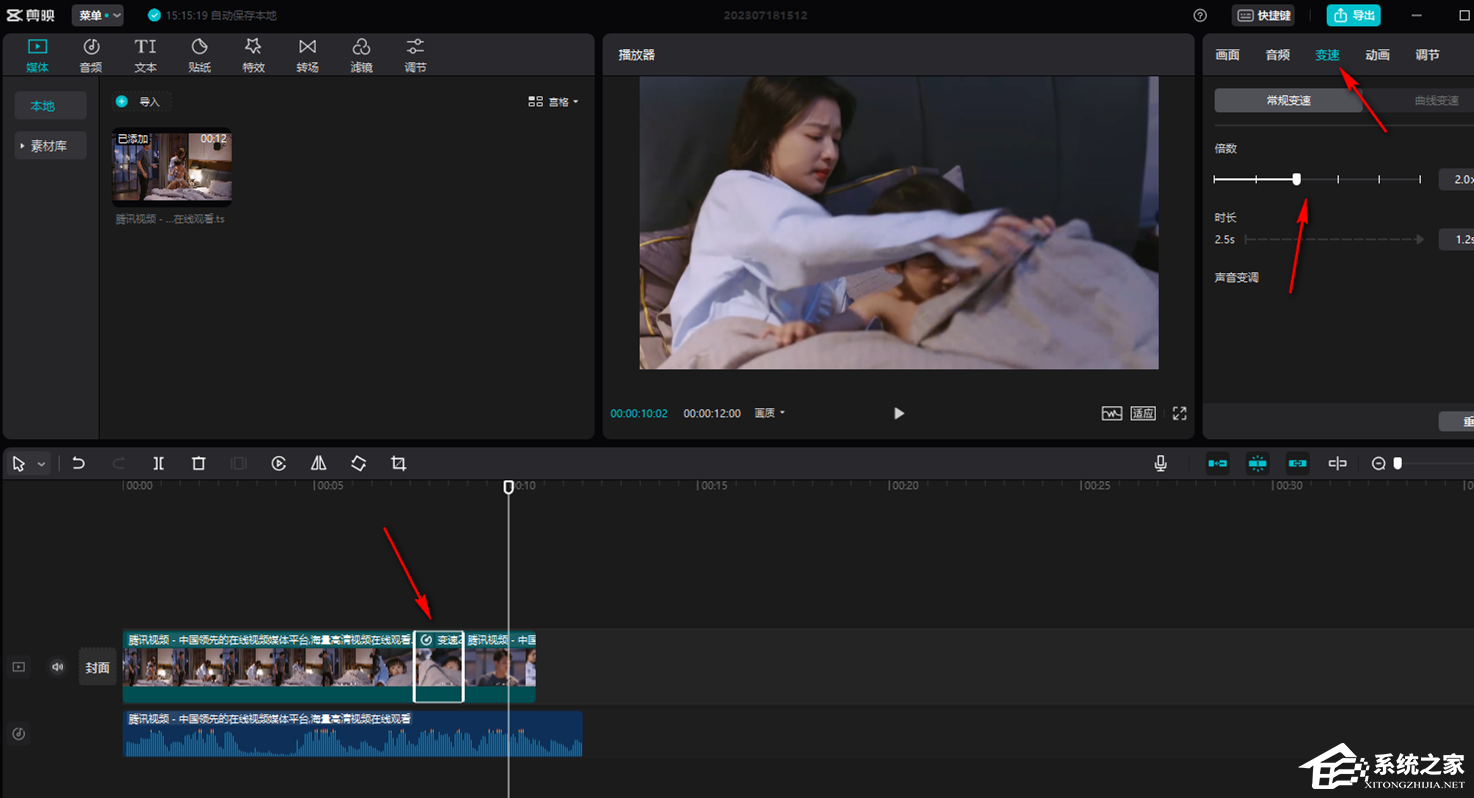Zoom out the timeline with minus magnifier
Screen dimensions: 1474x798
pyautogui.click(x=1379, y=463)
